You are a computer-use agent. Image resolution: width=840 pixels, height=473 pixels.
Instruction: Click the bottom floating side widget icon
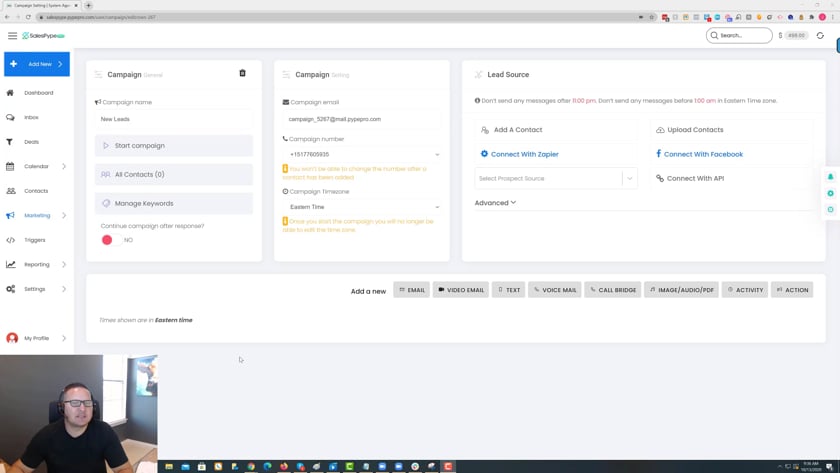click(x=830, y=209)
